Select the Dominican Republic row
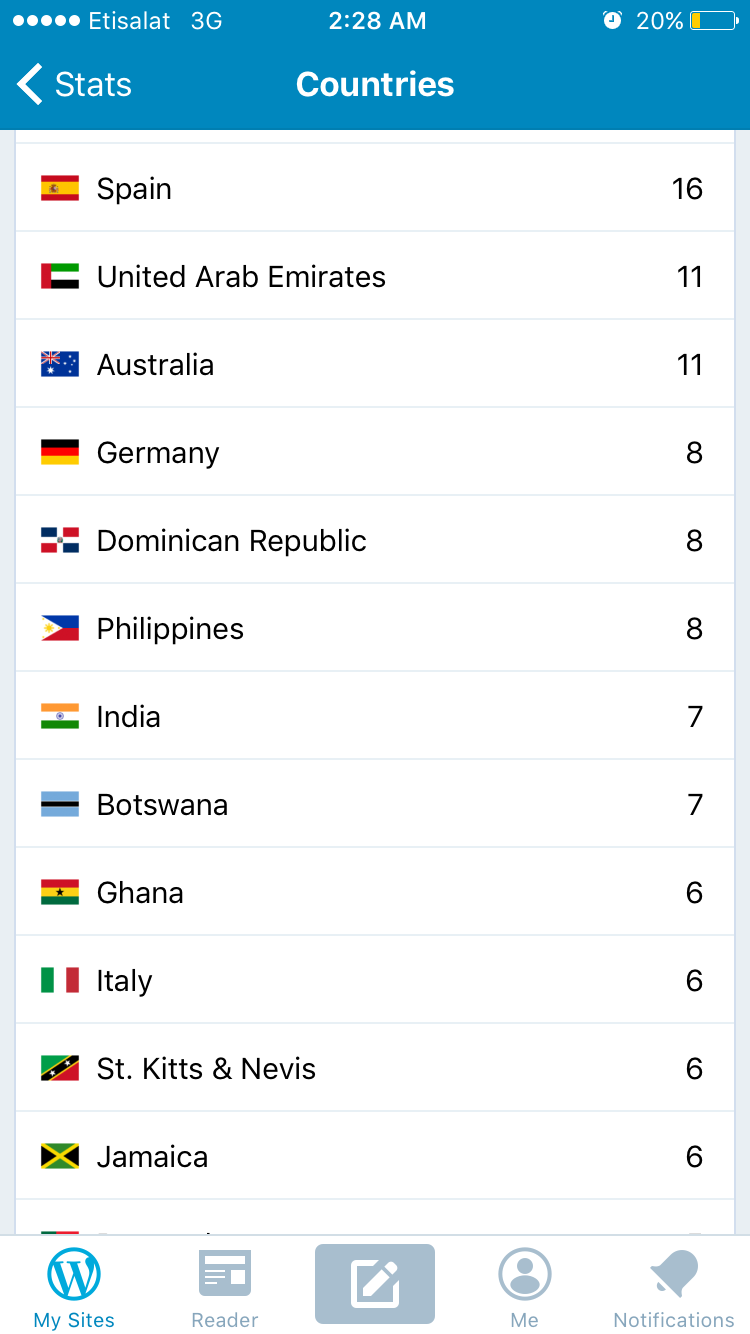The image size is (750, 1334). tap(375, 540)
